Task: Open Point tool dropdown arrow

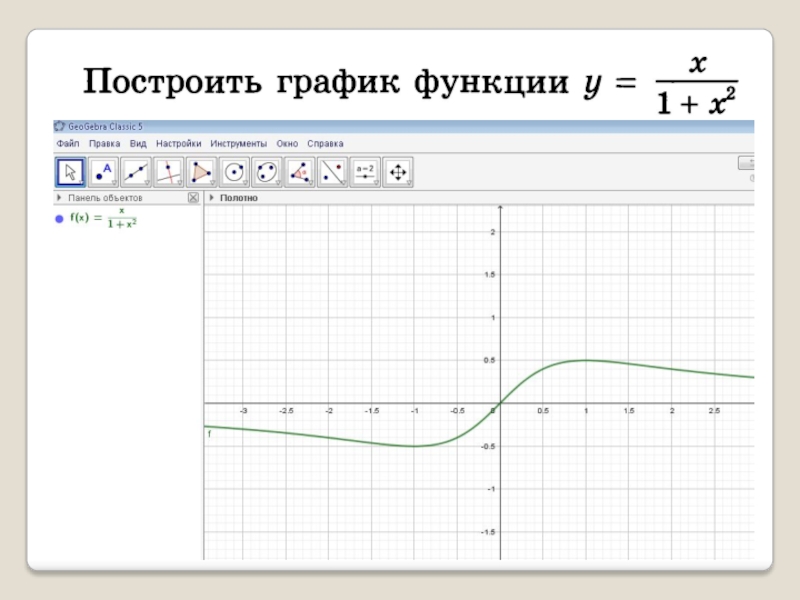Action: click(x=114, y=183)
